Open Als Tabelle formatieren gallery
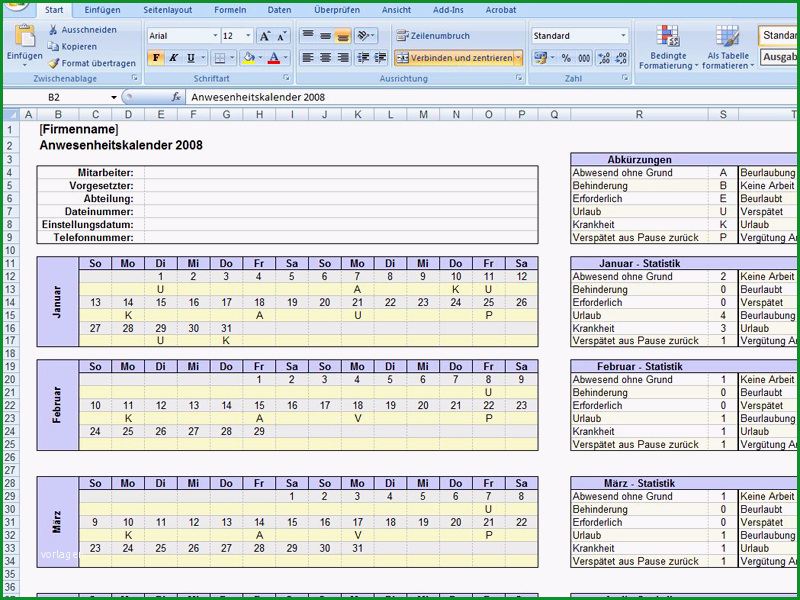This screenshot has height=600, width=800. tap(728, 47)
